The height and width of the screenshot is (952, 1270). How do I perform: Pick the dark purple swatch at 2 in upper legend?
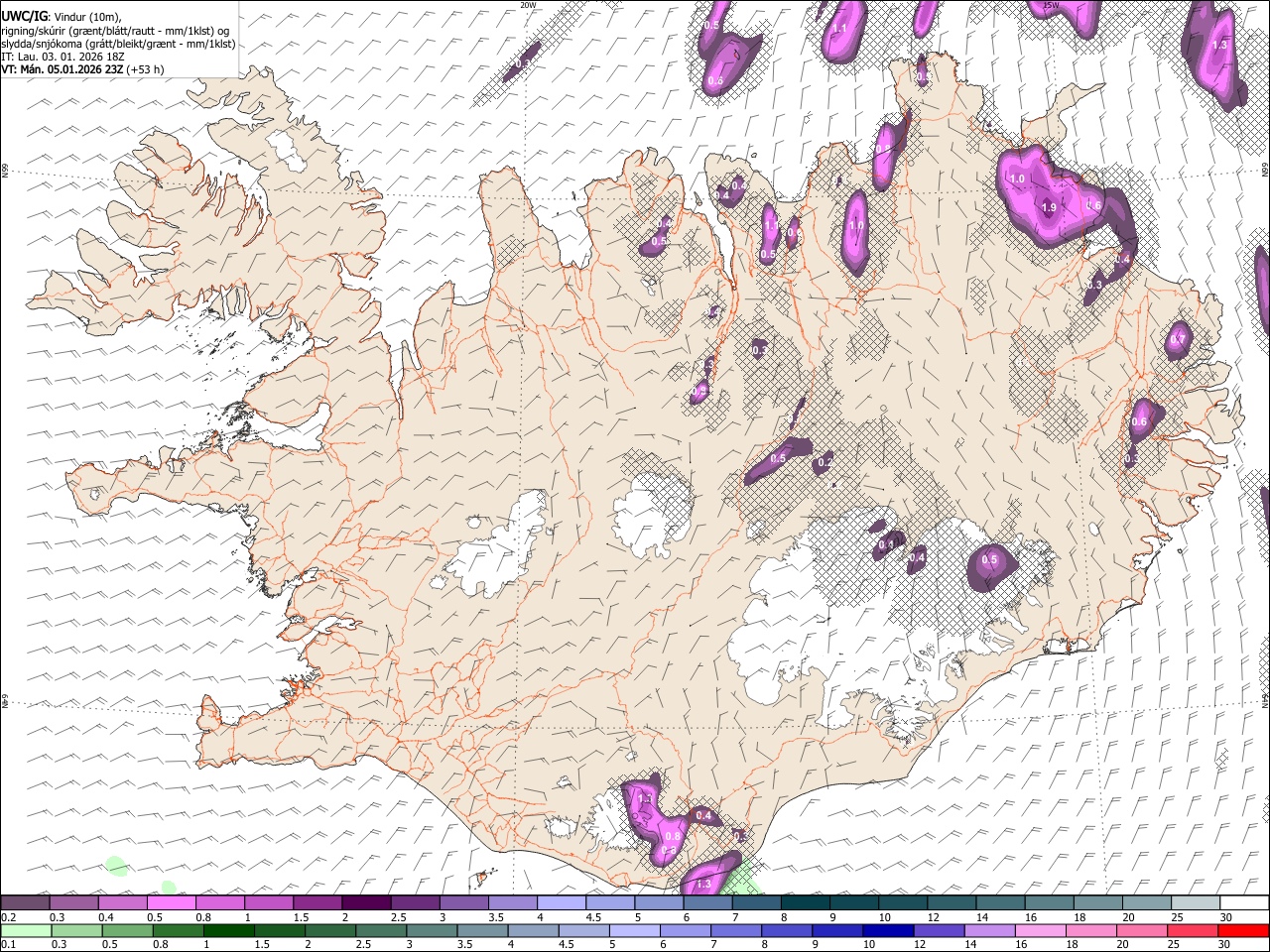pos(366,903)
